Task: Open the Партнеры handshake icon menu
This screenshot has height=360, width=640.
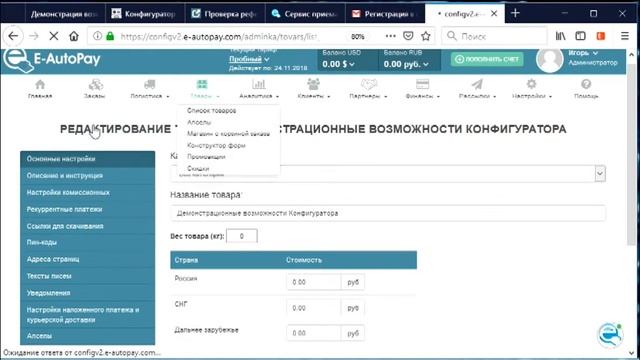Action: tap(369, 84)
